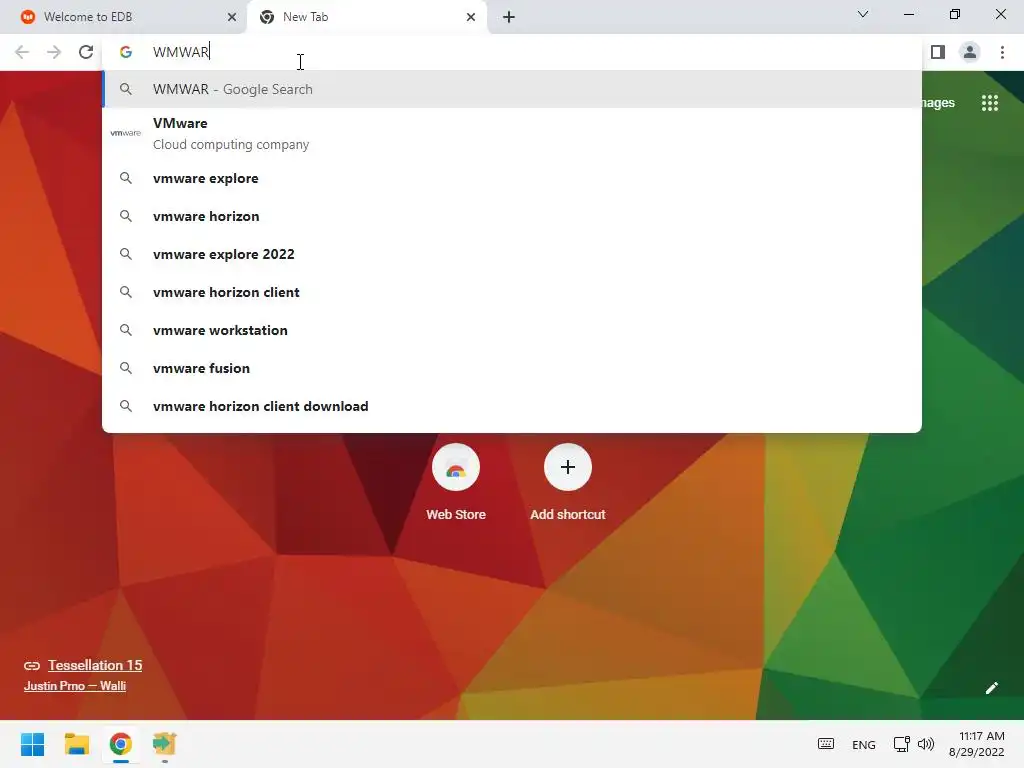Open the Chrome profile avatar menu
Screen dimensions: 1024x768
970,52
